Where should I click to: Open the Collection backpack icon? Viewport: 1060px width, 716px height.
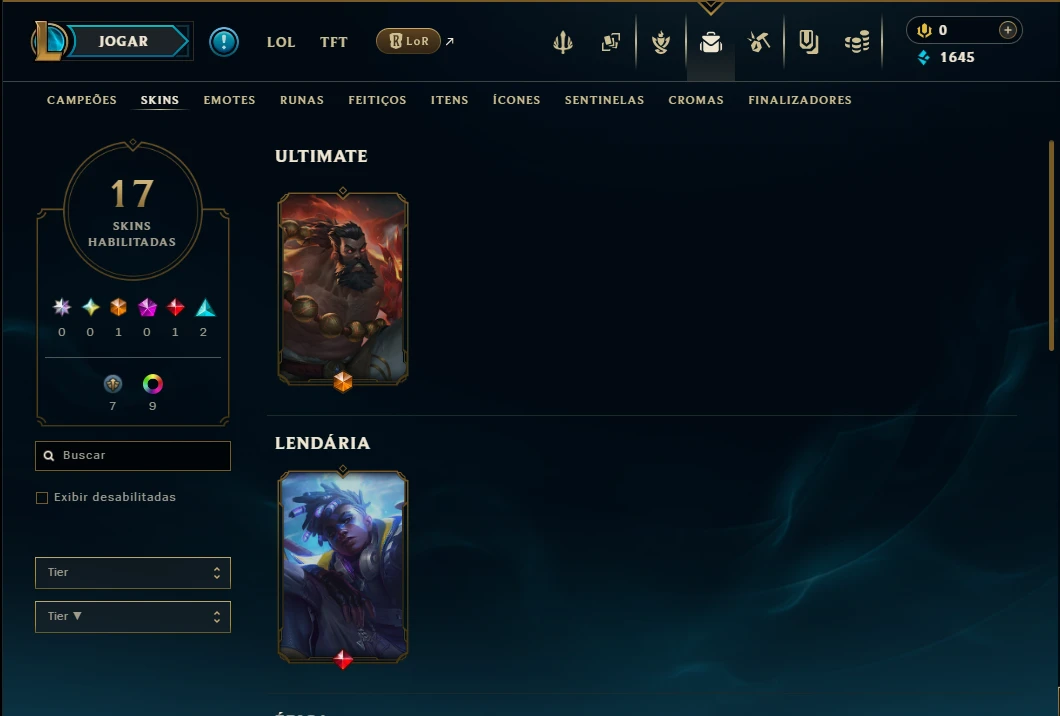[x=710, y=43]
